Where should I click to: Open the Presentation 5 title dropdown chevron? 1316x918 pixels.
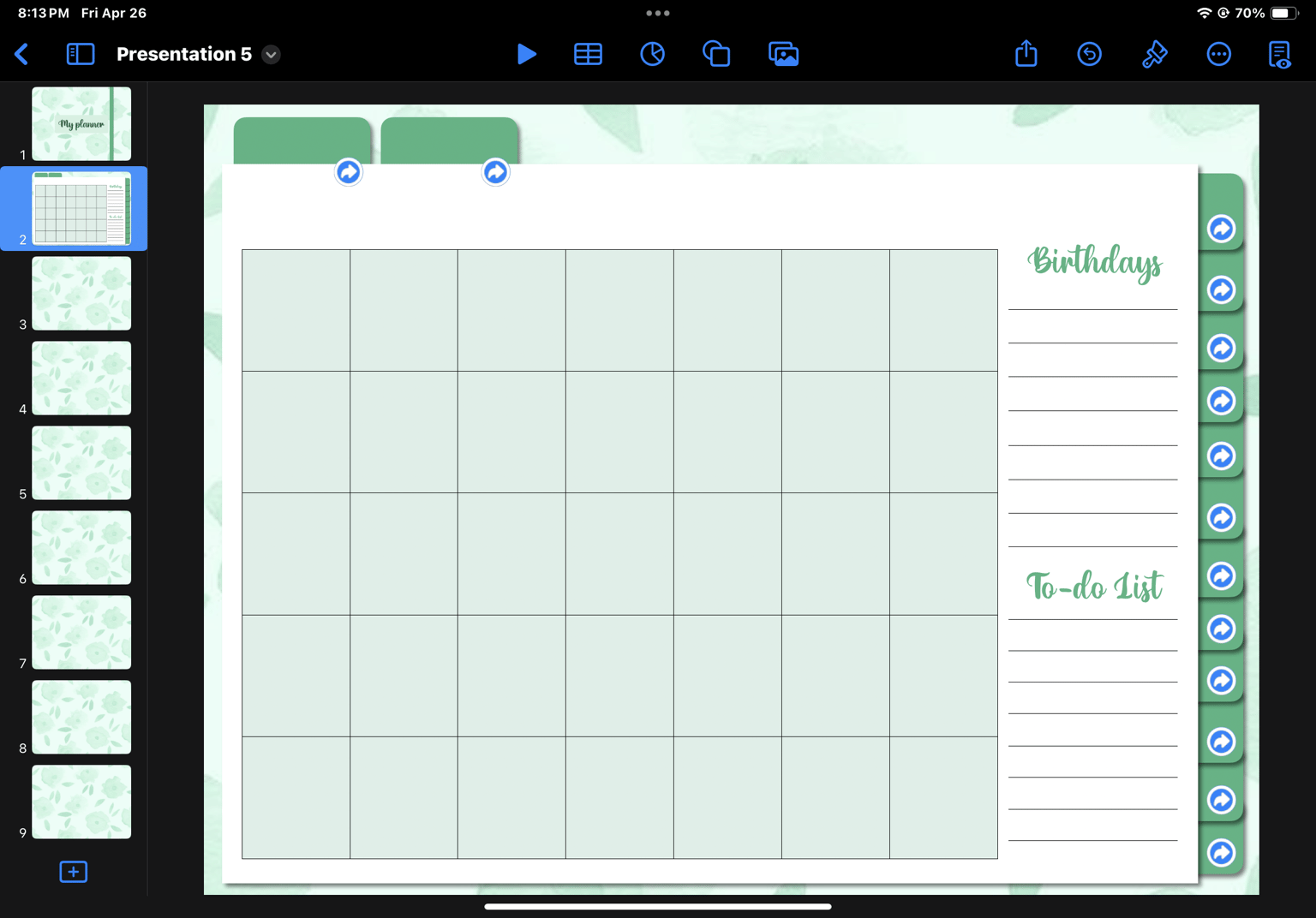[271, 55]
